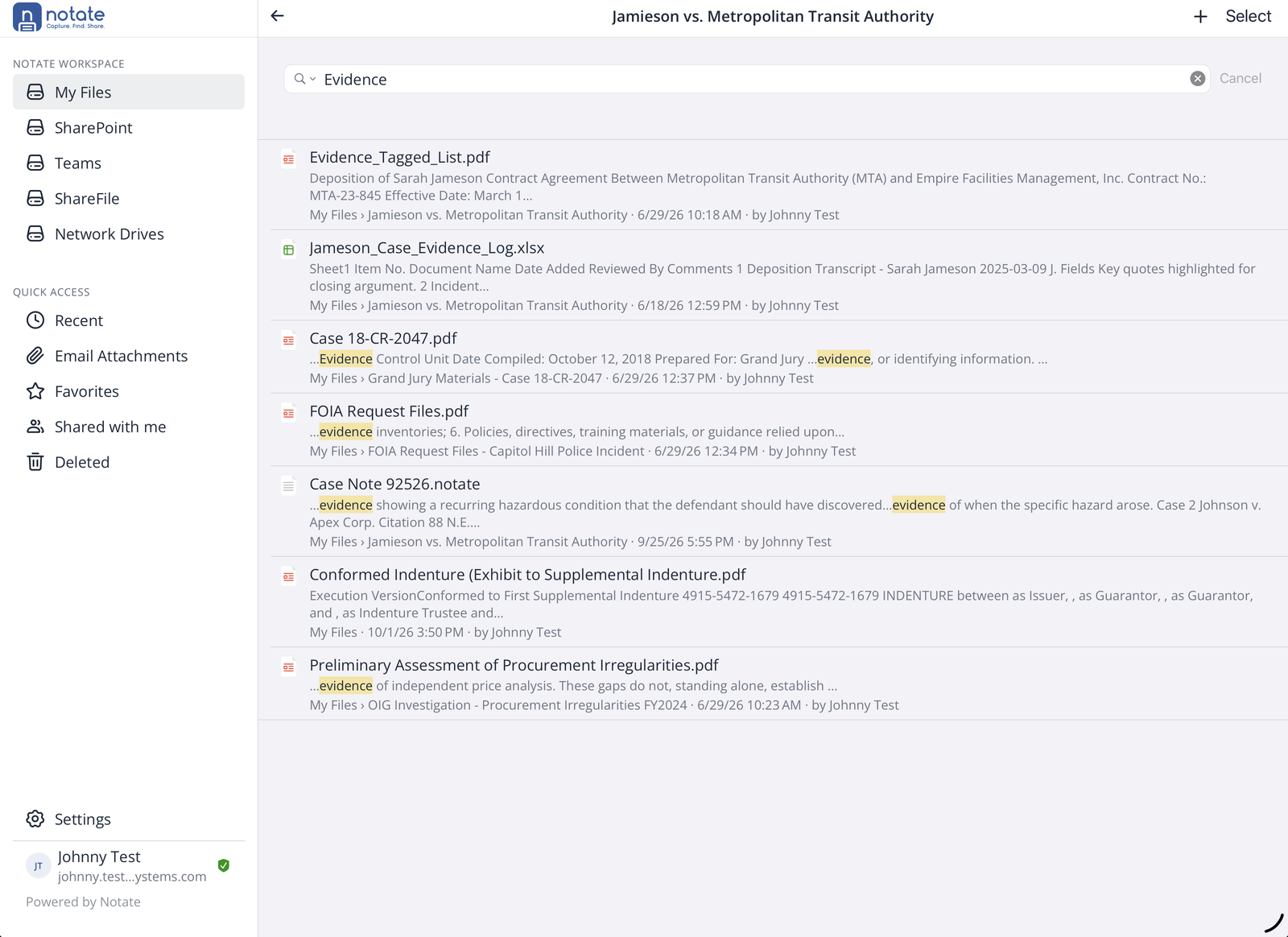The width and height of the screenshot is (1288, 937).
Task: Click the PDF icon for Evidence_Tagged_List.pdf
Action: [x=288, y=159]
